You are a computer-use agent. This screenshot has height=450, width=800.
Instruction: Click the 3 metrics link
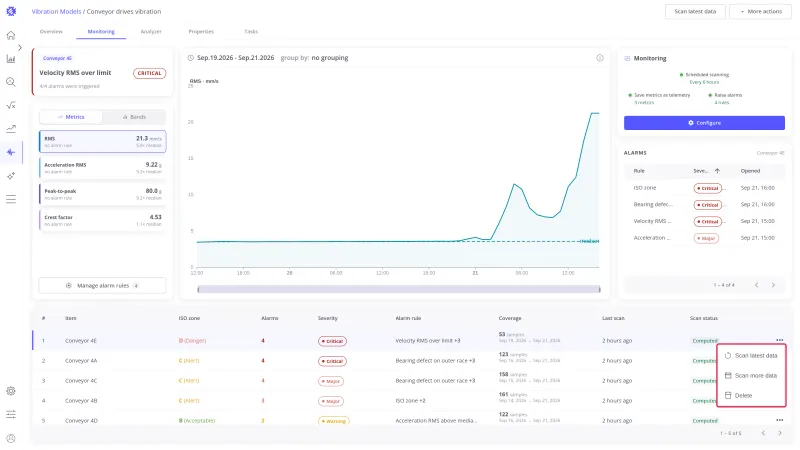tap(644, 103)
